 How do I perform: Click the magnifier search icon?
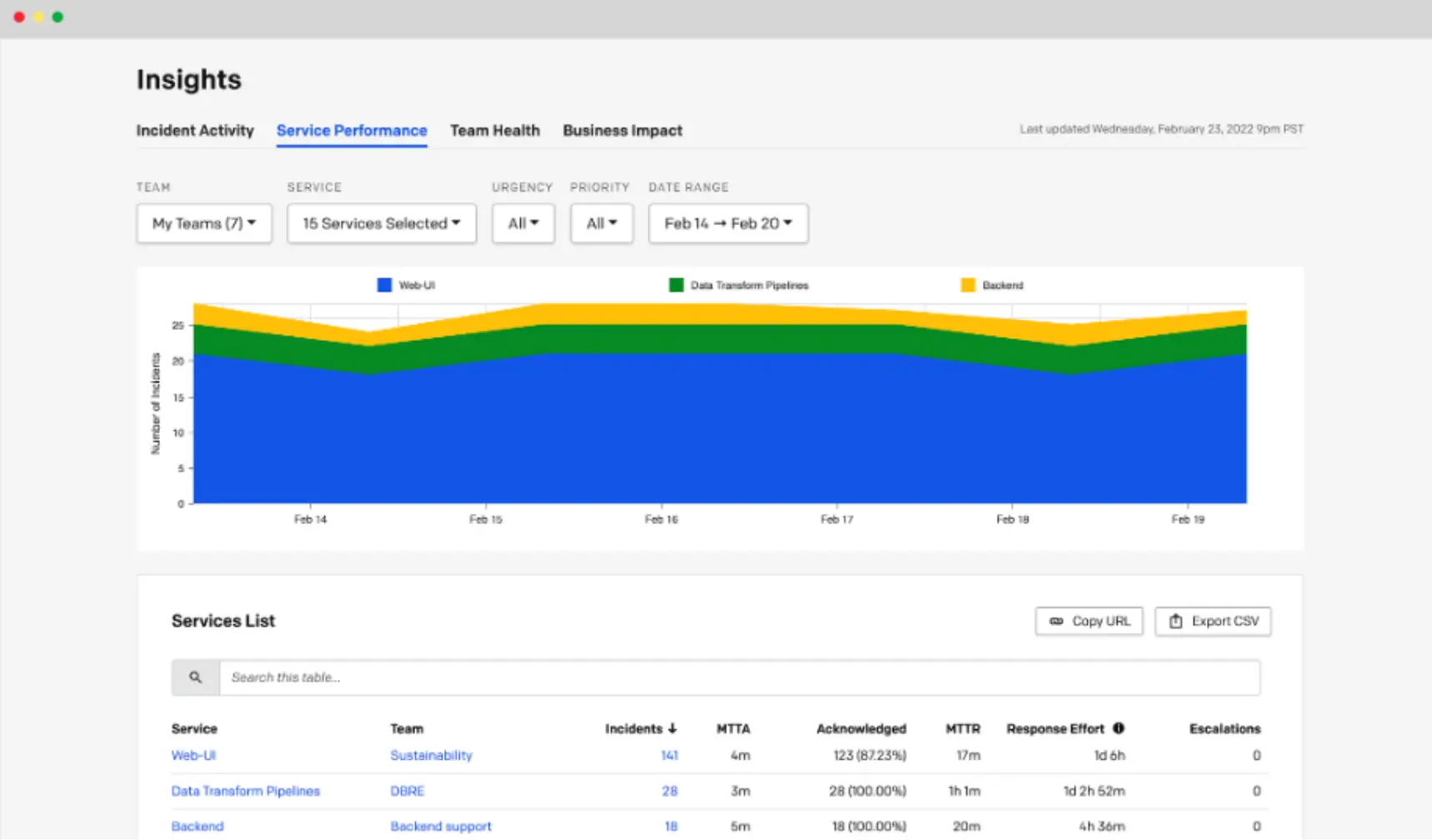coord(195,677)
